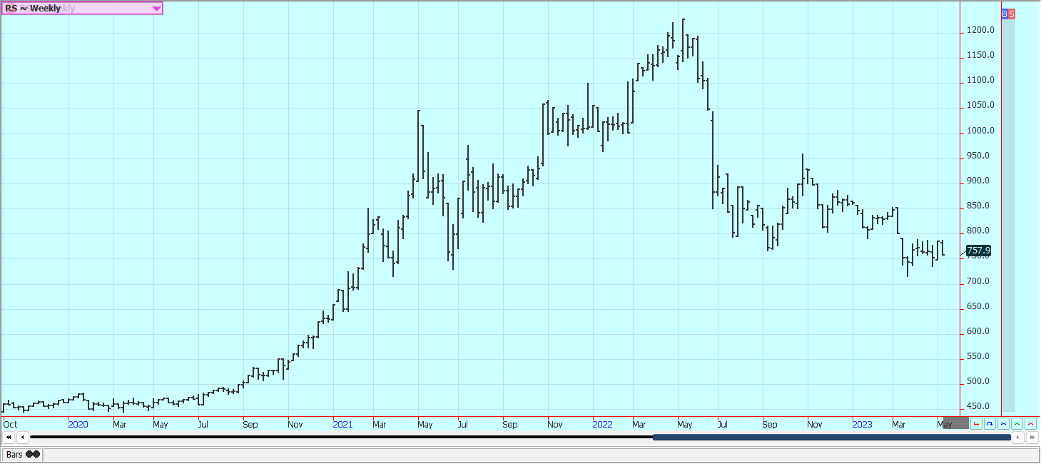Click the binoculars icon beside Bars
This screenshot has width=1042, height=464.
(x=33, y=454)
